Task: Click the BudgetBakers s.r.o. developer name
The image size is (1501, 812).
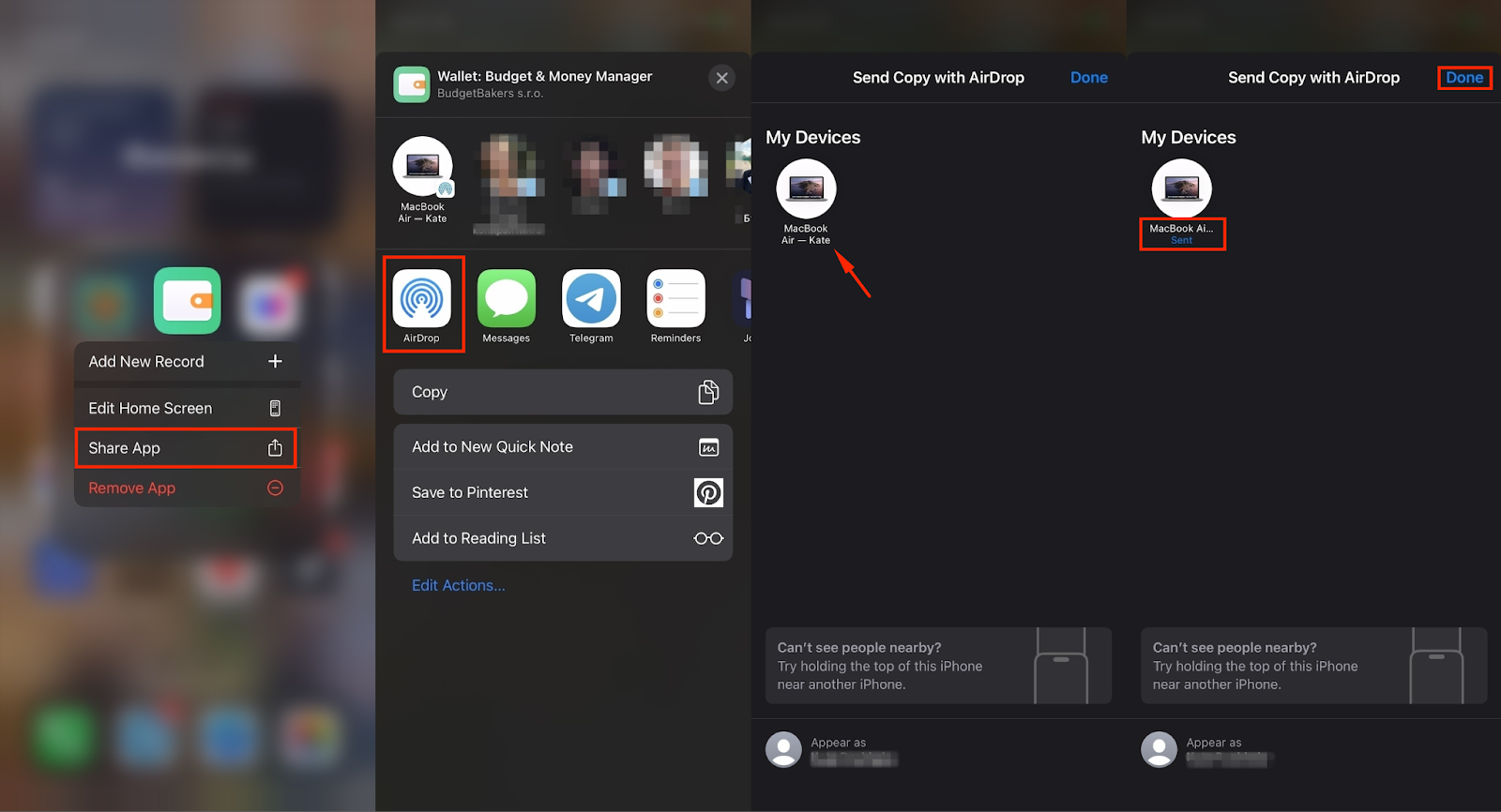Action: pyautogui.click(x=490, y=94)
